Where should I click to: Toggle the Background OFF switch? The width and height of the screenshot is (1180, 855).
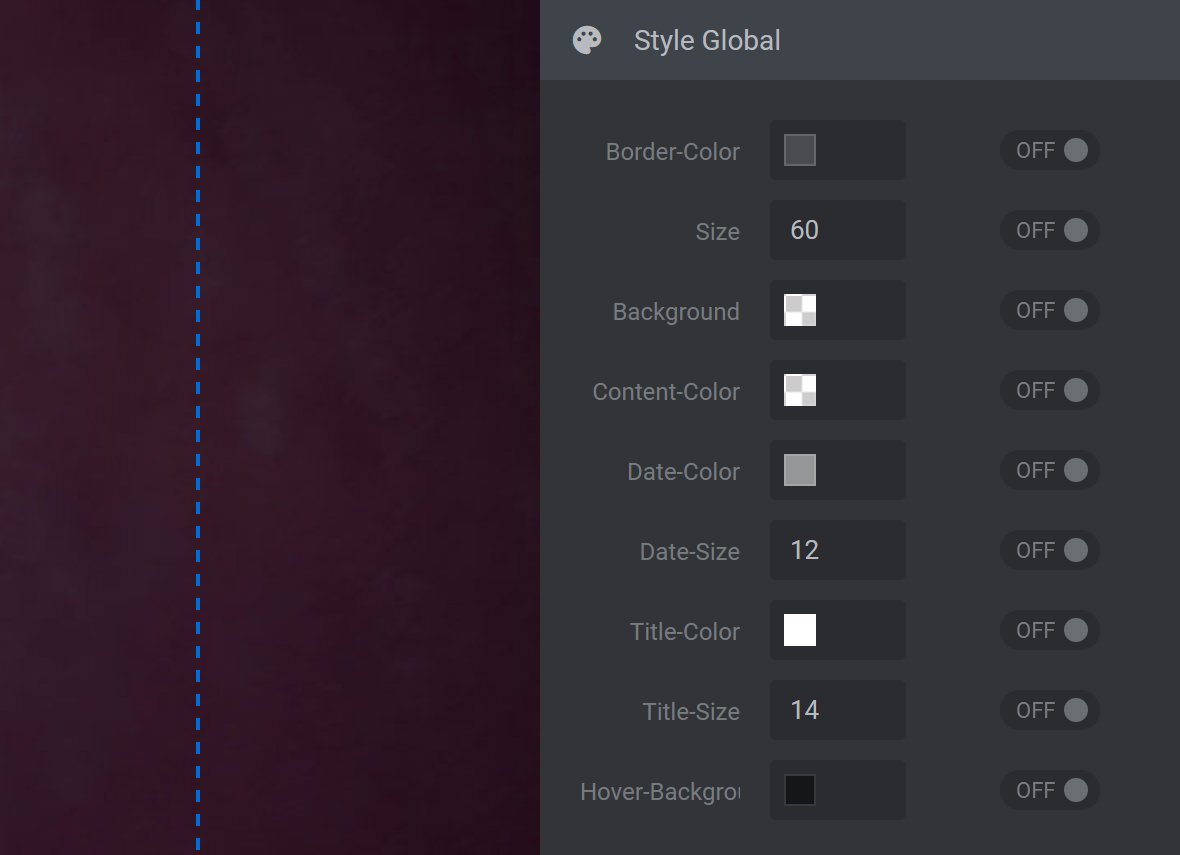tap(1050, 310)
